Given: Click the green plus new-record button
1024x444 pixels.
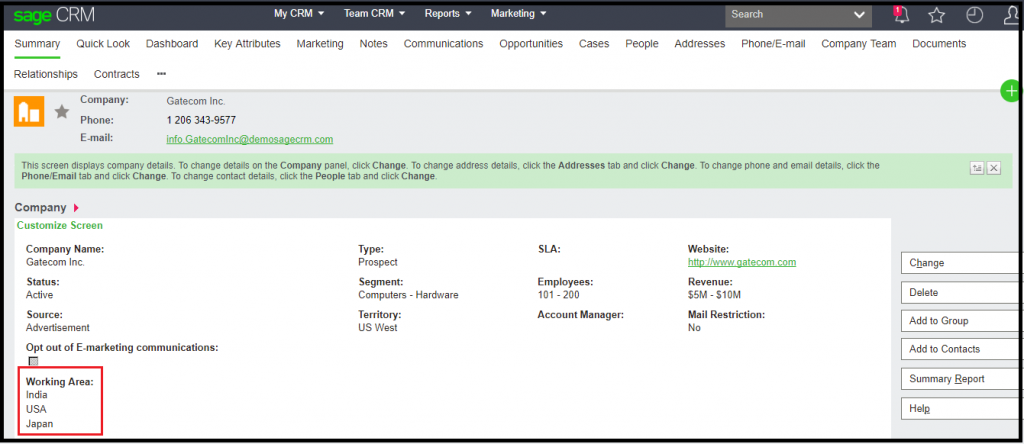Looking at the screenshot, I should [1012, 91].
